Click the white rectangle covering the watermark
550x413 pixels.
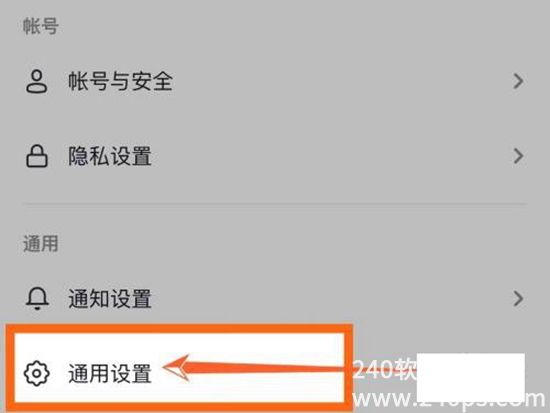coord(471,377)
